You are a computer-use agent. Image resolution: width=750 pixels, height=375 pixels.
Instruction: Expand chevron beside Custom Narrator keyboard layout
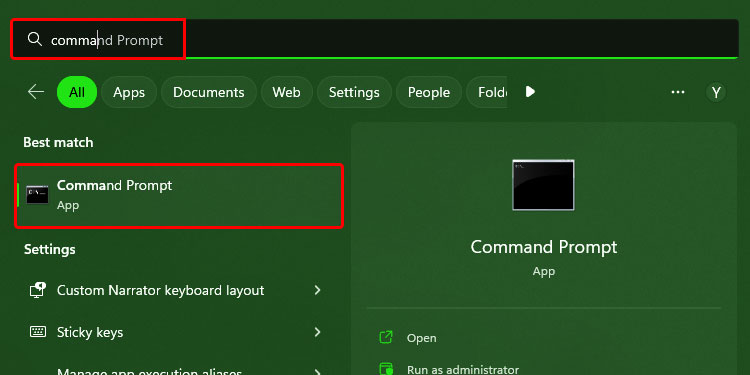[x=317, y=290]
